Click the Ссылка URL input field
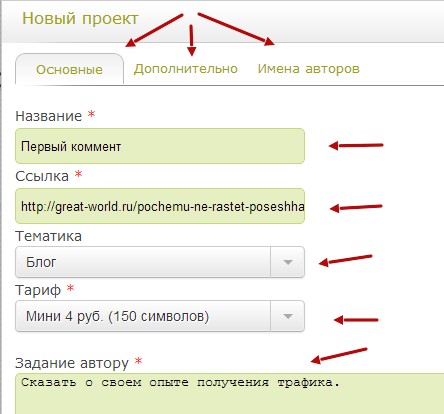The width and height of the screenshot is (444, 414). tap(160, 206)
